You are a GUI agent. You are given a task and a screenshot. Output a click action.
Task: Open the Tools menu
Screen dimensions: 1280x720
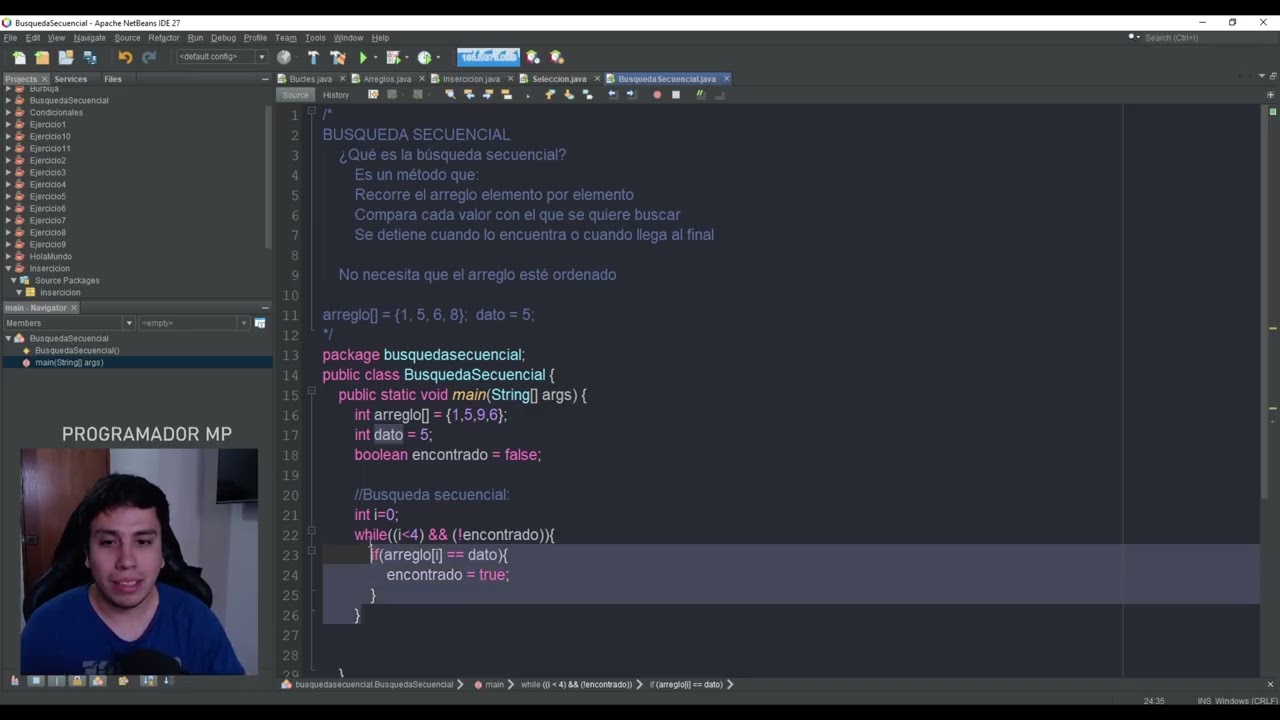tap(315, 38)
